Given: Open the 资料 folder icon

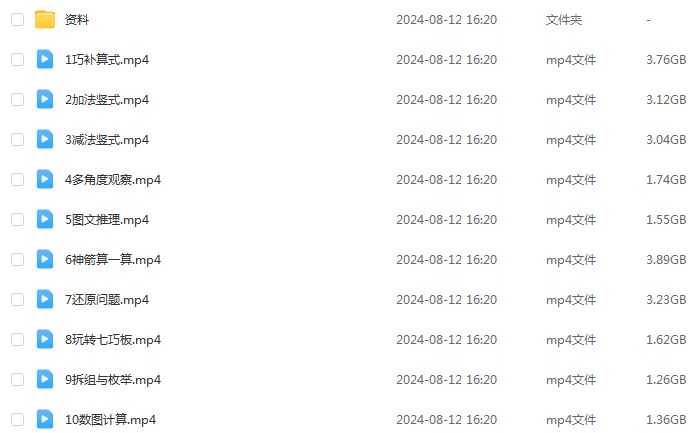Looking at the screenshot, I should pos(45,19).
